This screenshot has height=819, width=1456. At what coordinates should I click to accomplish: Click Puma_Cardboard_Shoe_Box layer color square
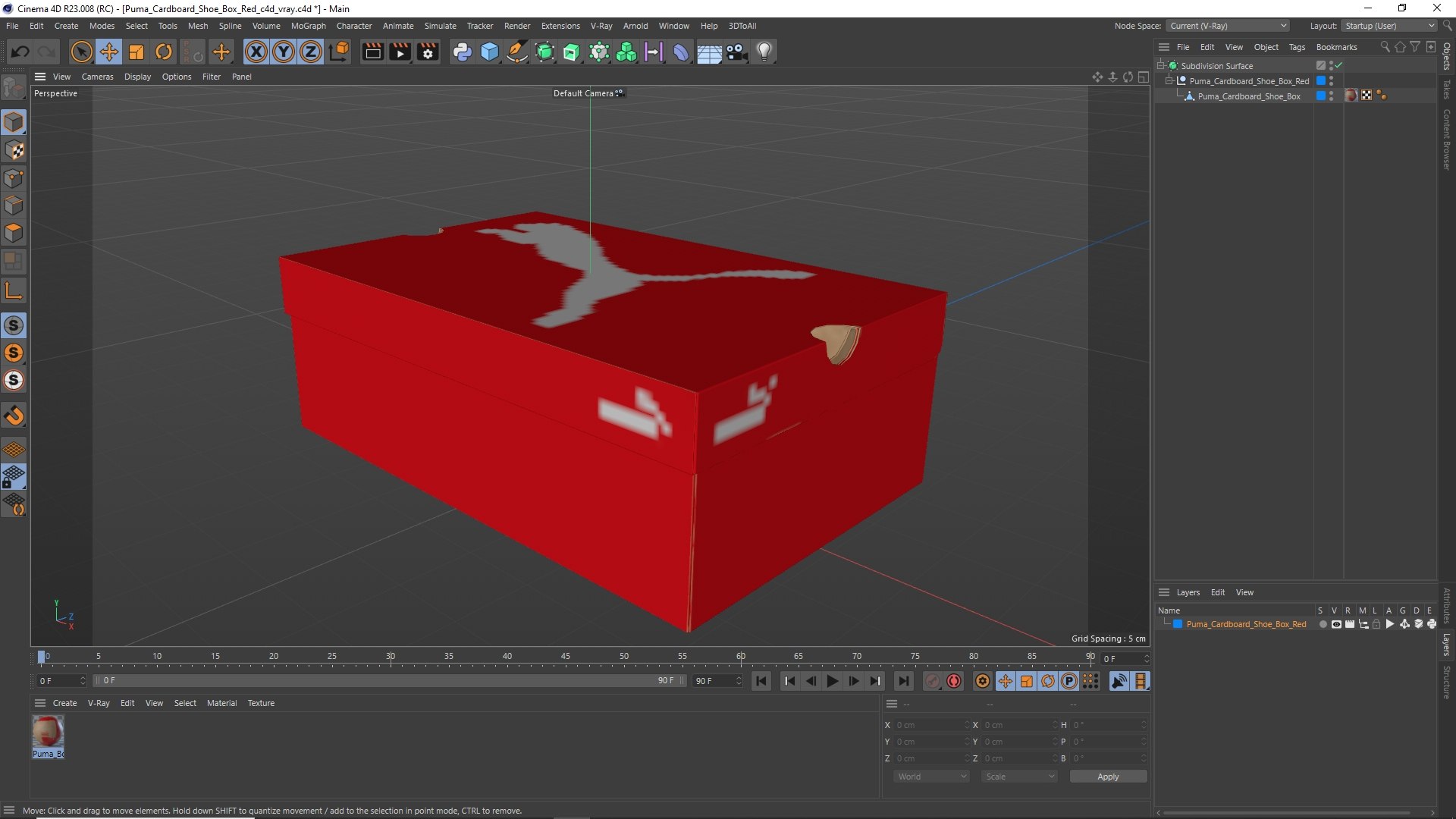pos(1321,96)
